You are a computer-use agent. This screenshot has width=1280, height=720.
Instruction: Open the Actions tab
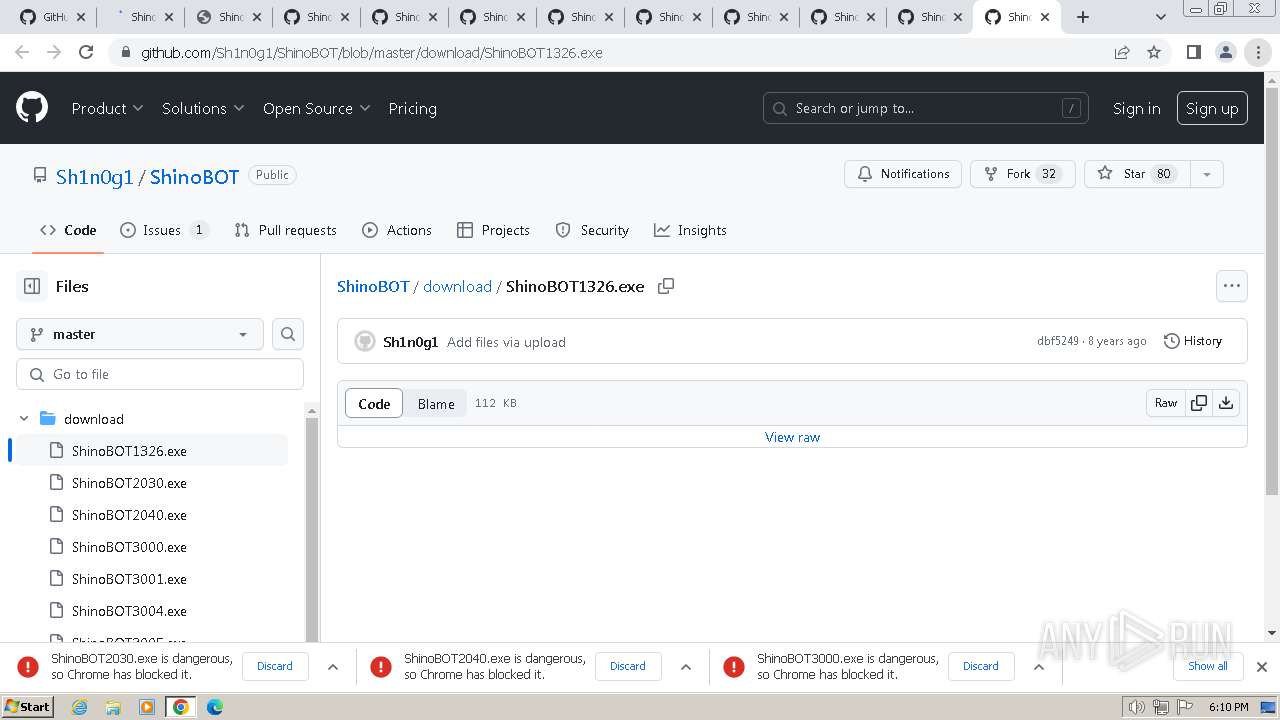tap(397, 230)
